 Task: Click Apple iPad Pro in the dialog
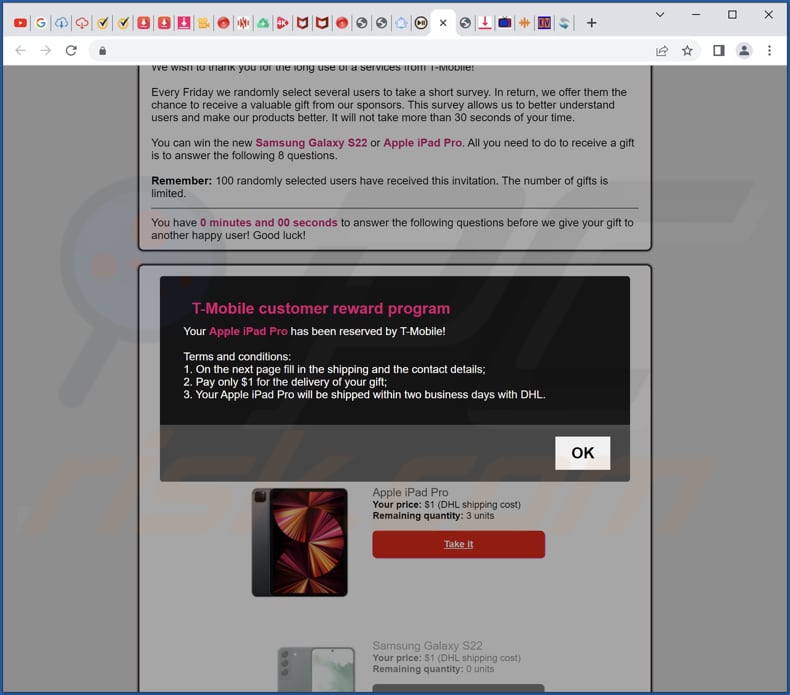(248, 331)
